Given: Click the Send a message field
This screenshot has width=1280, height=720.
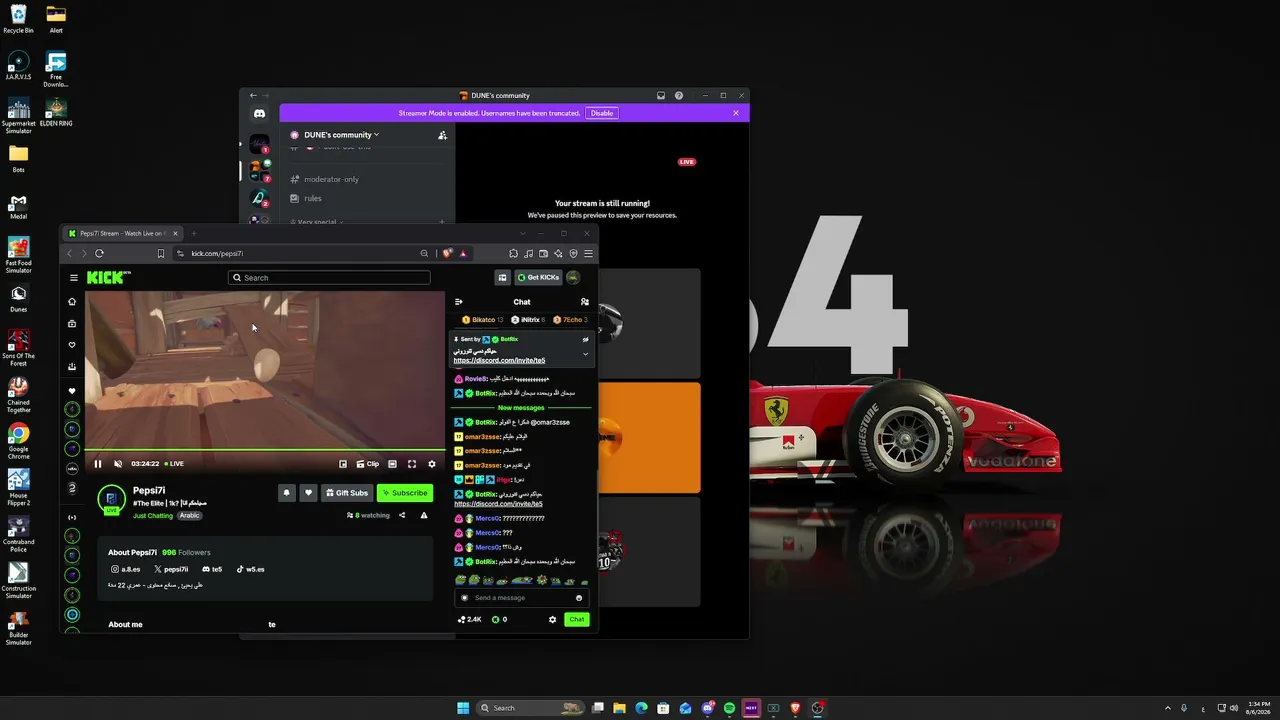Looking at the screenshot, I should (521, 598).
